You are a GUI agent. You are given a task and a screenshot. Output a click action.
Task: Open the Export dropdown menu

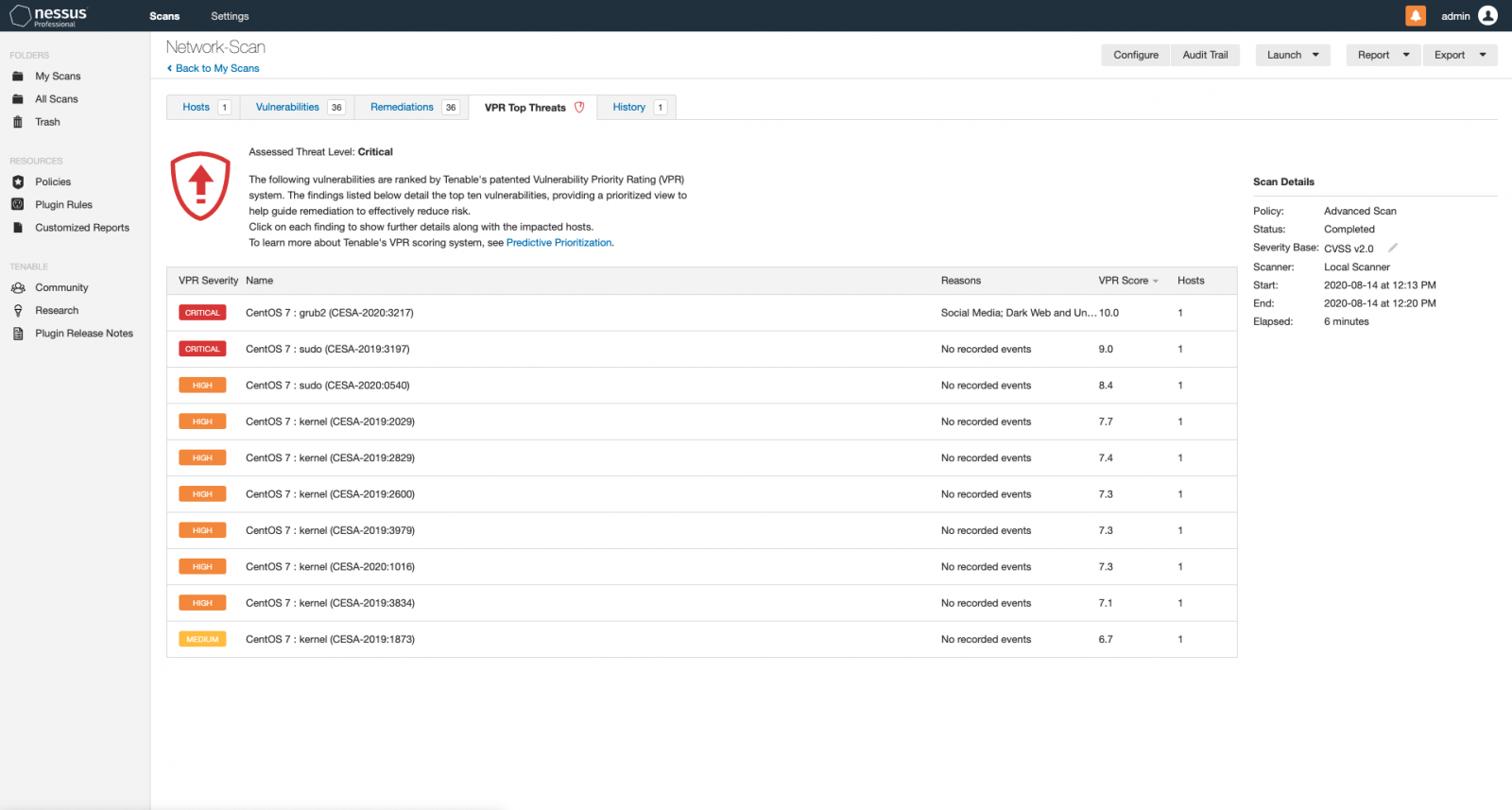pos(1459,55)
